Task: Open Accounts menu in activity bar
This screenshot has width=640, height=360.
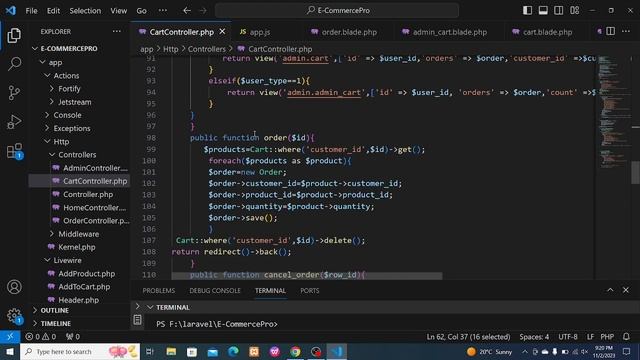Action: 14,287
